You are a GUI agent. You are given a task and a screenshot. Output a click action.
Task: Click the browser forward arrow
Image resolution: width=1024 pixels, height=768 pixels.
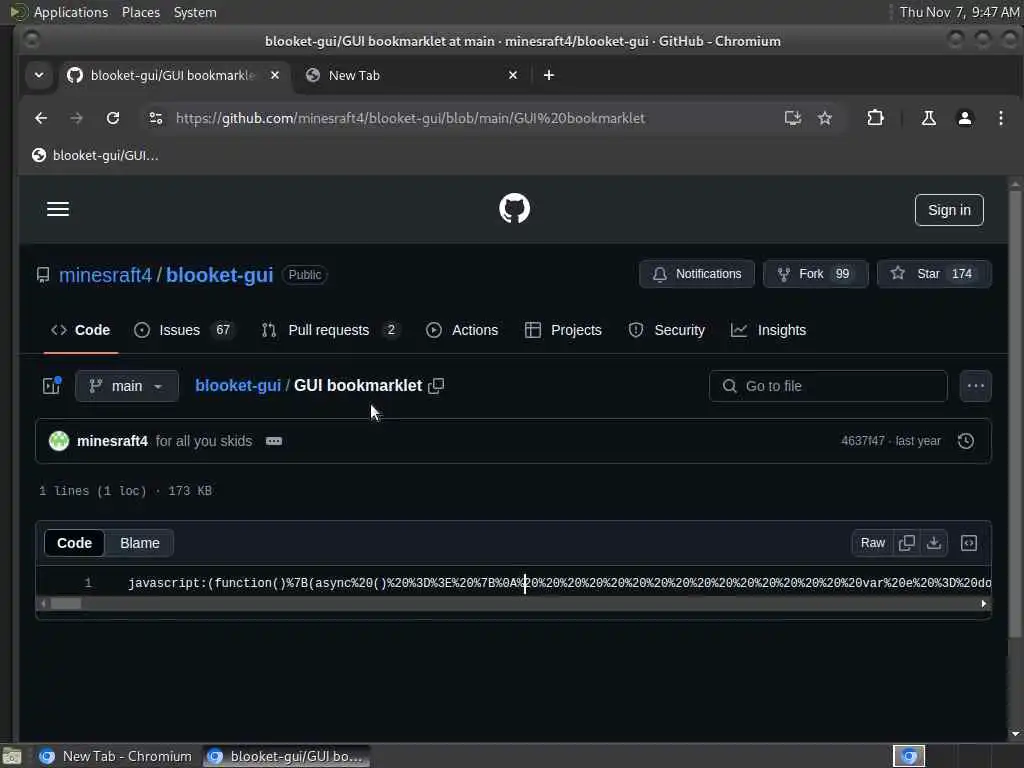pos(76,118)
